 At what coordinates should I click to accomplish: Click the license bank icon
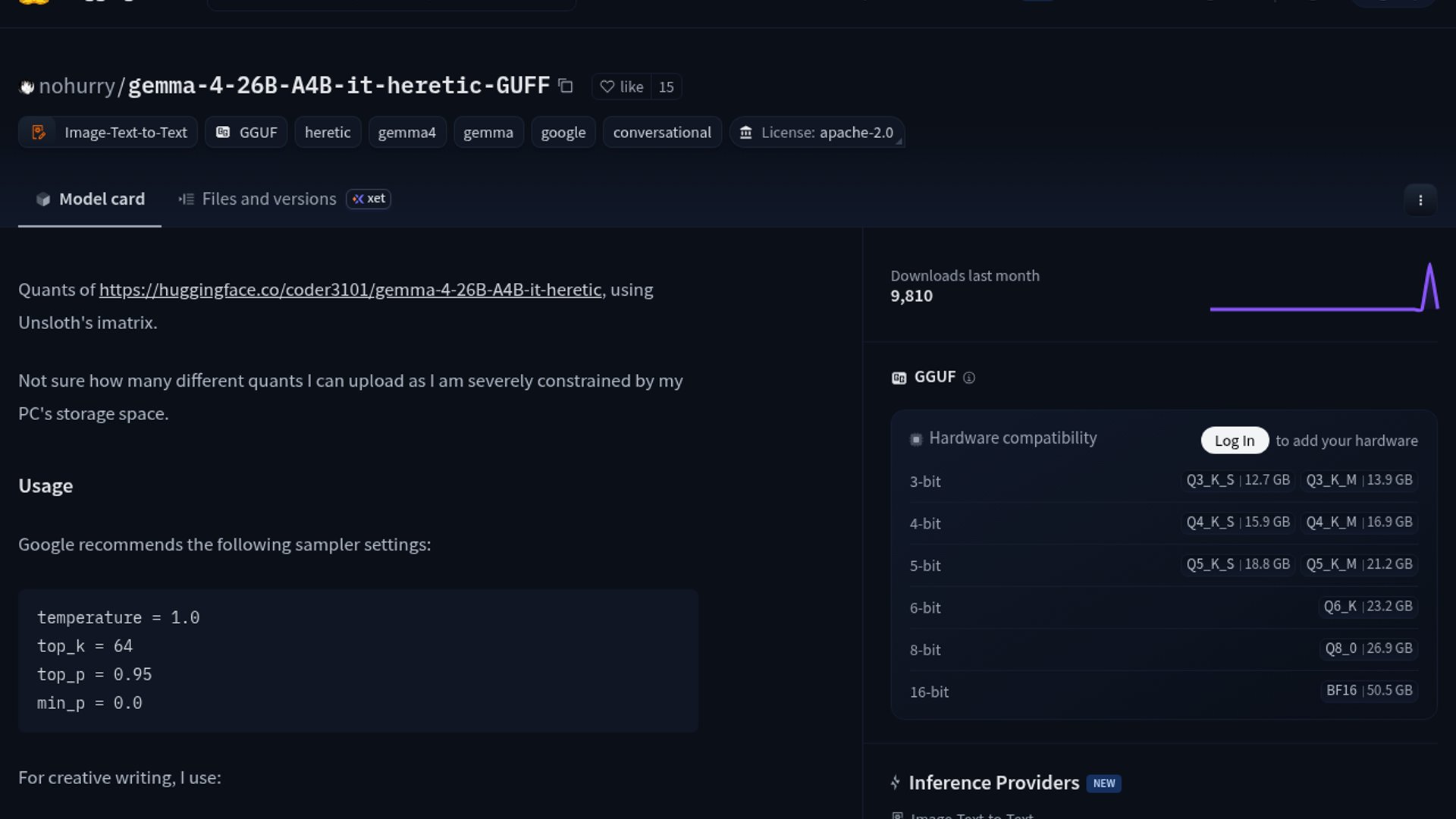point(746,133)
